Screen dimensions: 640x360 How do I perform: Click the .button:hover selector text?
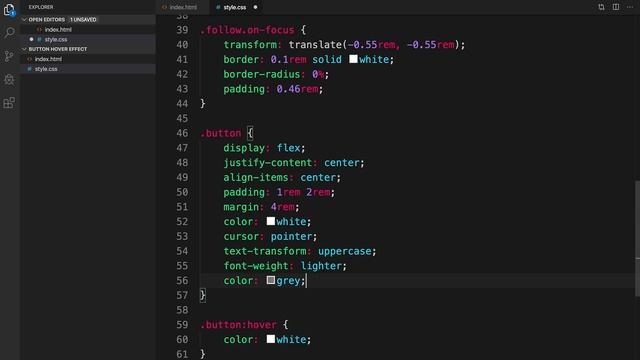pos(238,324)
